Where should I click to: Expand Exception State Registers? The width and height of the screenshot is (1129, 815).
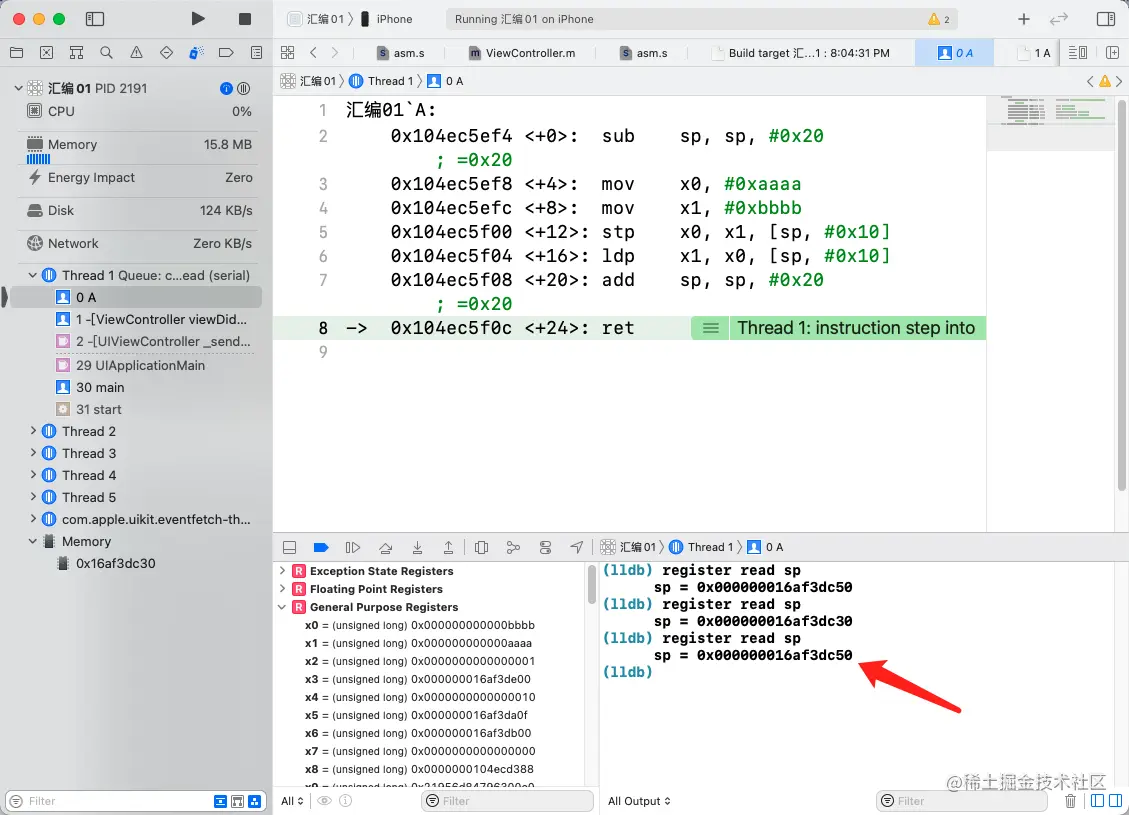point(282,571)
